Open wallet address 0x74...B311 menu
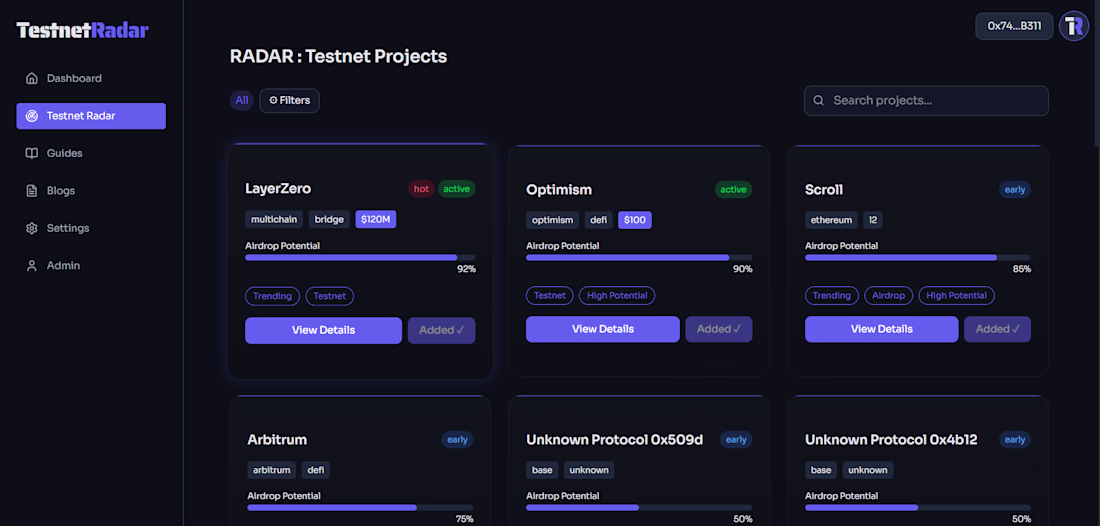 pyautogui.click(x=1014, y=26)
